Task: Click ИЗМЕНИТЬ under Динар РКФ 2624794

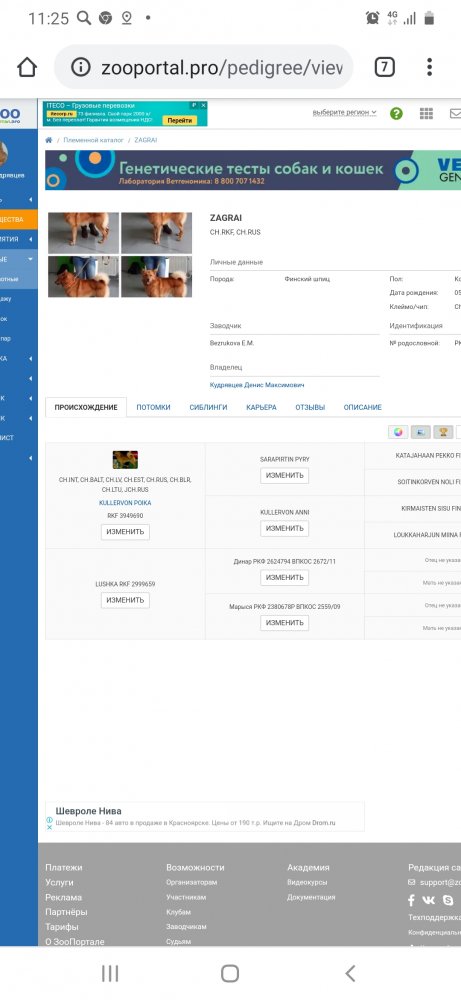Action: [x=284, y=578]
